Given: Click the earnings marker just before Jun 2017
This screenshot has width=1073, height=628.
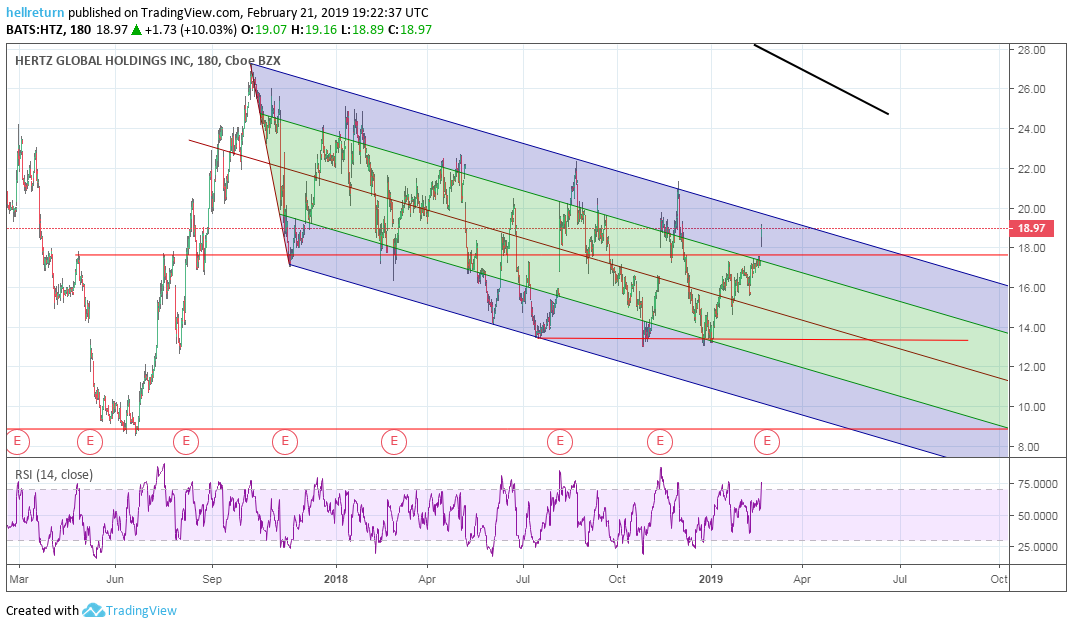Looking at the screenshot, I should pos(90,441).
